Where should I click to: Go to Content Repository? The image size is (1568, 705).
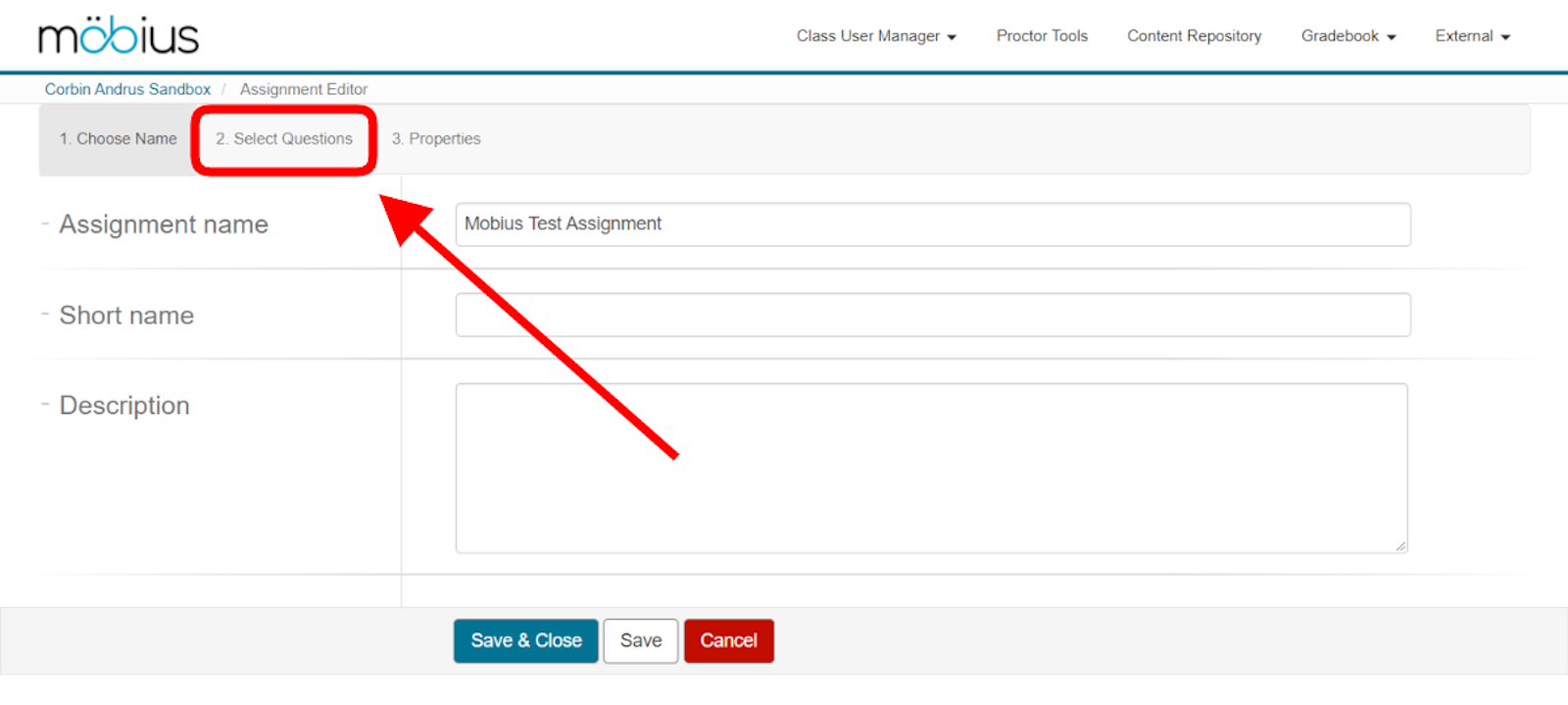tap(1194, 36)
